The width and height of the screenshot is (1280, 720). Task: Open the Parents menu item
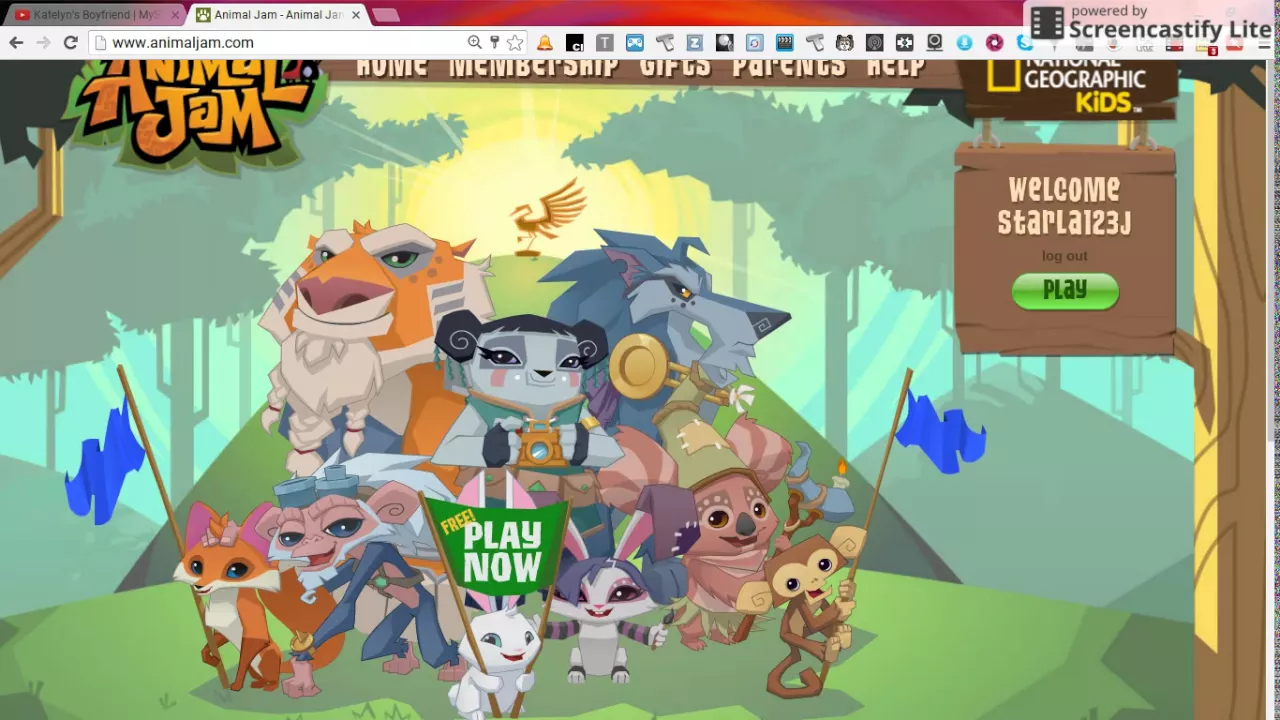point(789,67)
